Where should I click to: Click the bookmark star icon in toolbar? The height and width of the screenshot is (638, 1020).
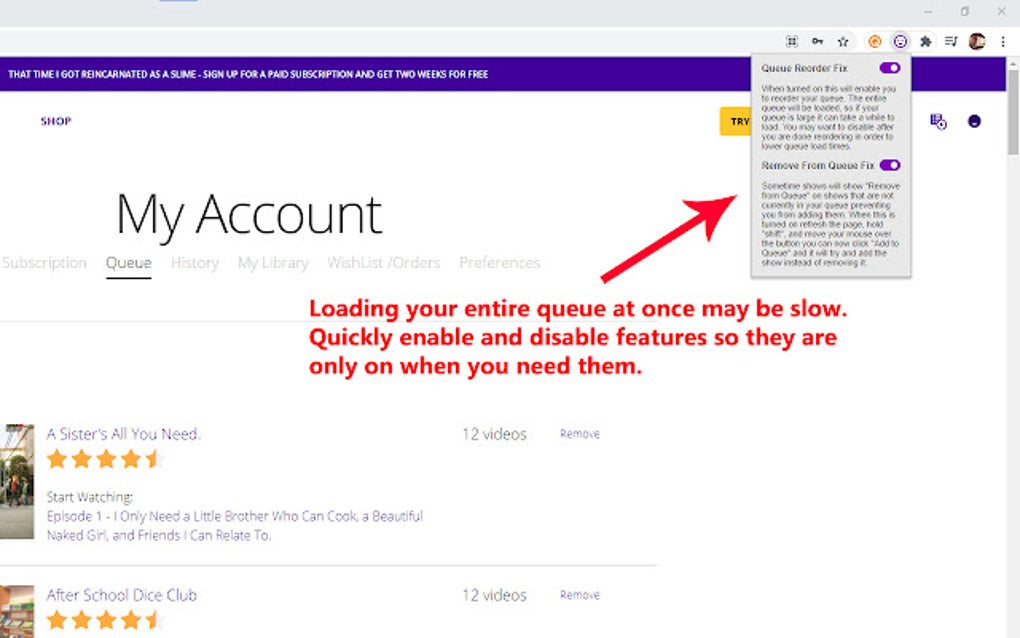point(843,42)
